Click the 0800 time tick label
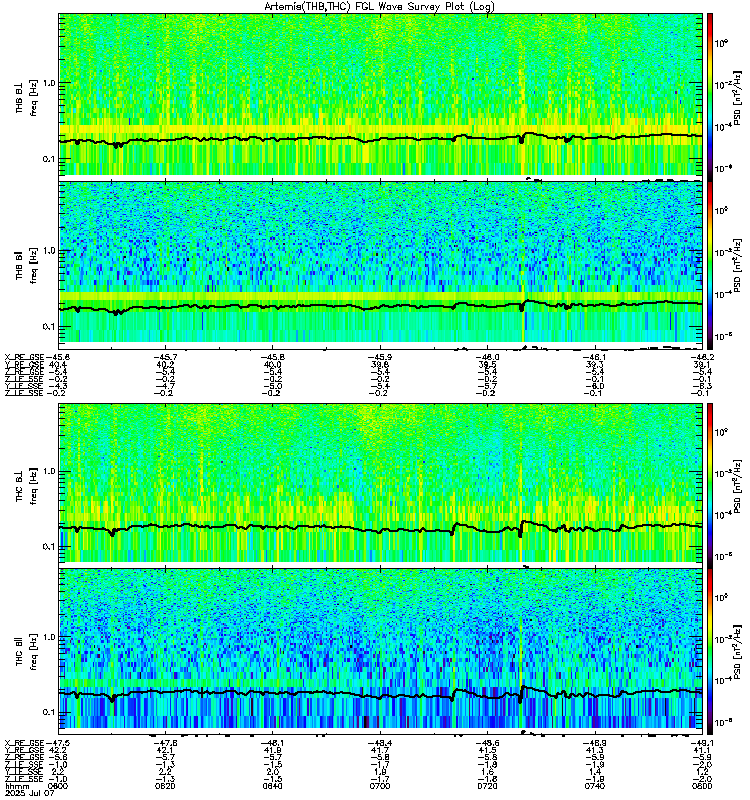The image size is (750, 800). coord(702,786)
